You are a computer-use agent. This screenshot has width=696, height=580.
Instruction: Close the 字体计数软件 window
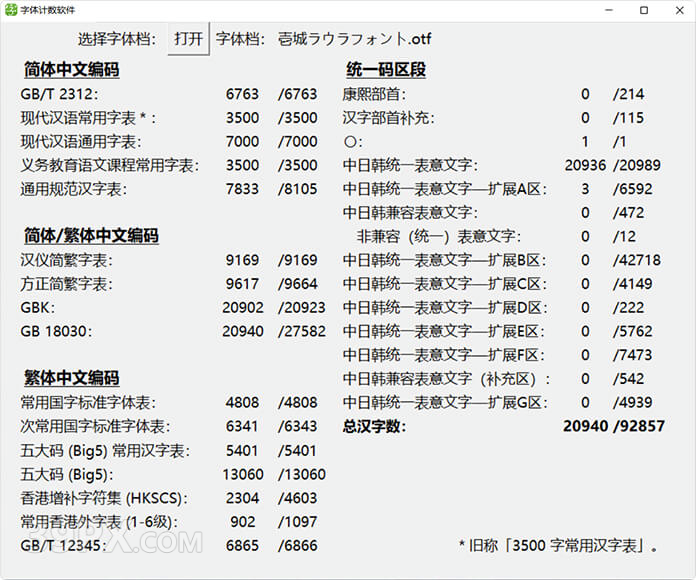pos(678,10)
